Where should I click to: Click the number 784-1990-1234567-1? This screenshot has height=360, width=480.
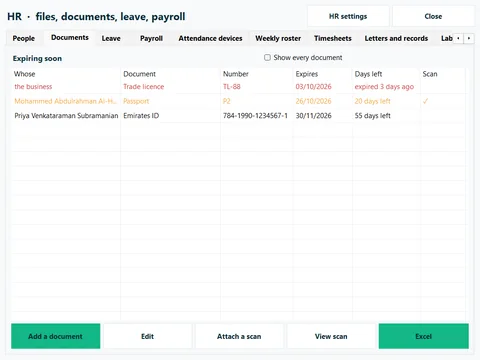[255, 116]
